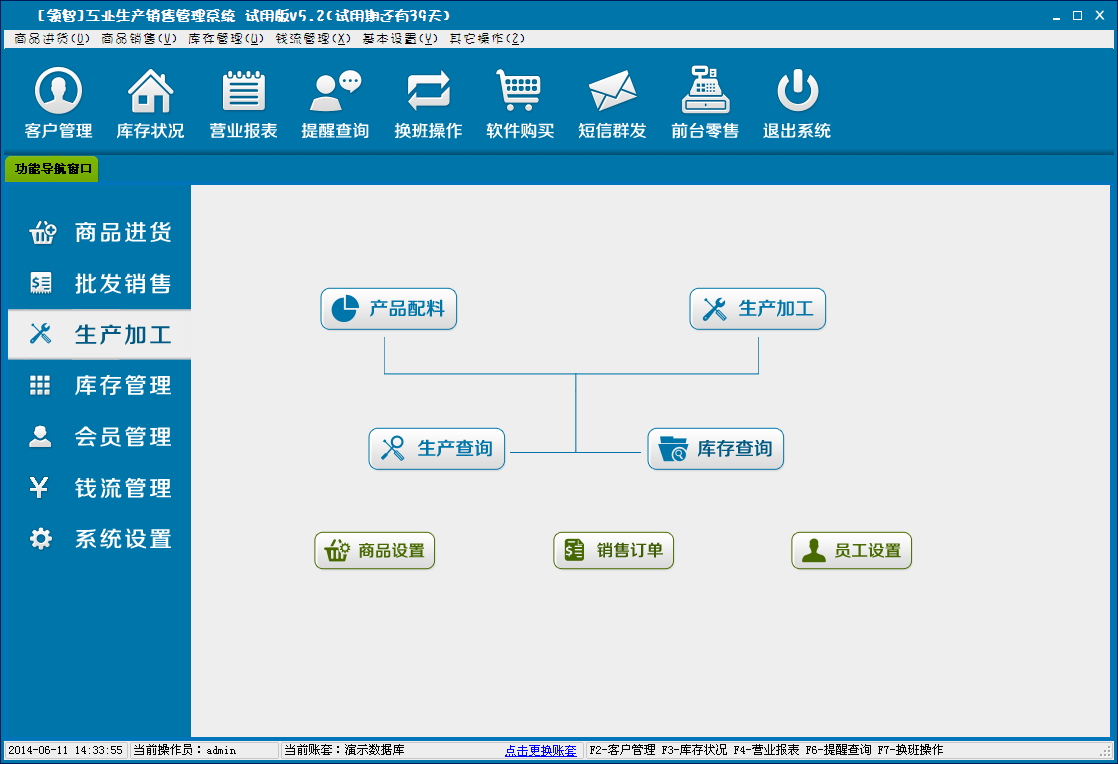Select the 功能导航窗口 tab
Screen dimensions: 1118x764
[53, 169]
